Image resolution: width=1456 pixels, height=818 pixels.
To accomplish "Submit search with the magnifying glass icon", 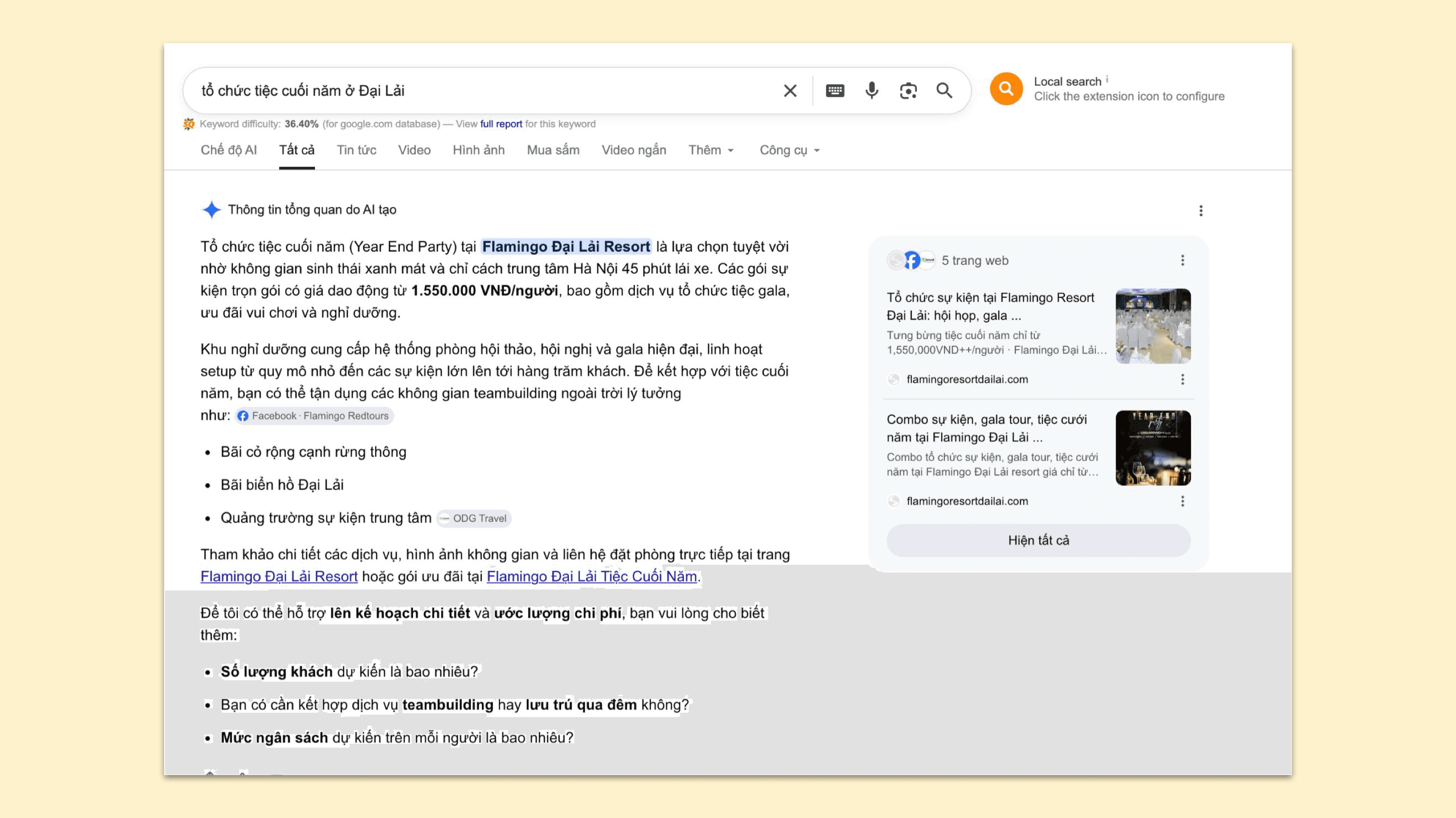I will (x=944, y=90).
